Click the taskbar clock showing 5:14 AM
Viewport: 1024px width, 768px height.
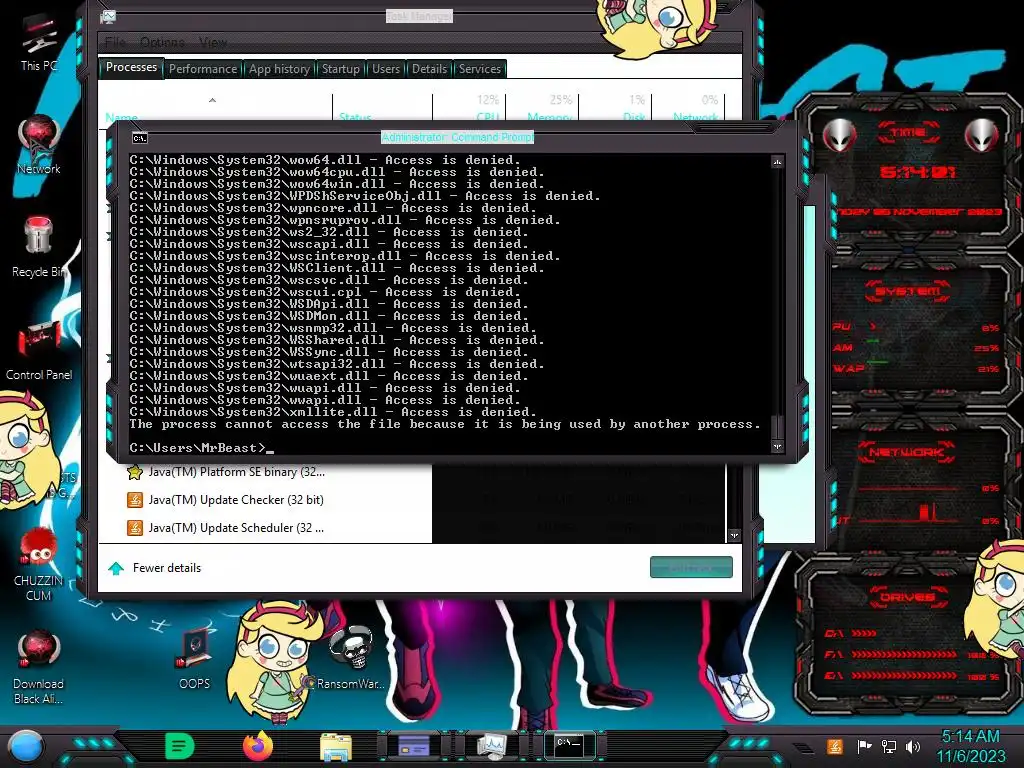[970, 737]
